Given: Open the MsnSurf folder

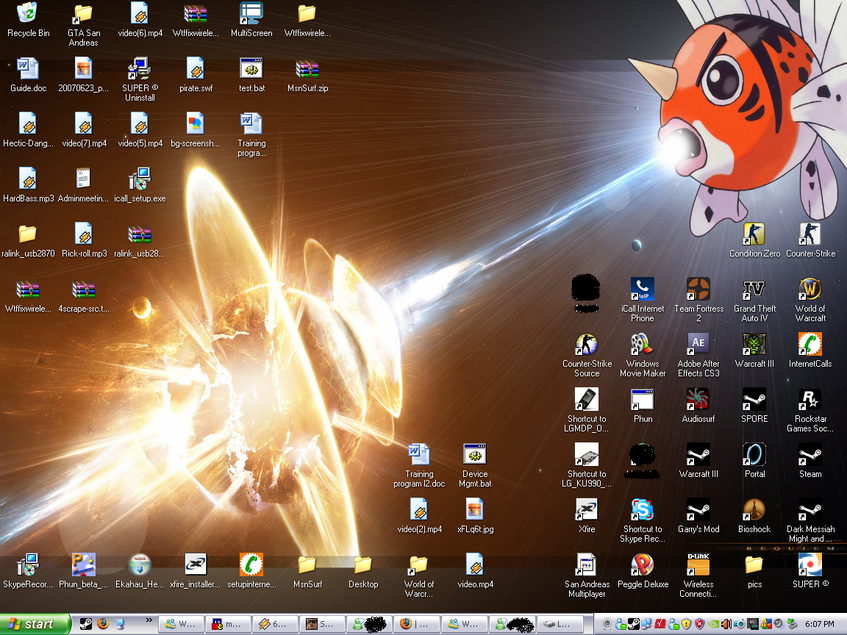Looking at the screenshot, I should (307, 571).
